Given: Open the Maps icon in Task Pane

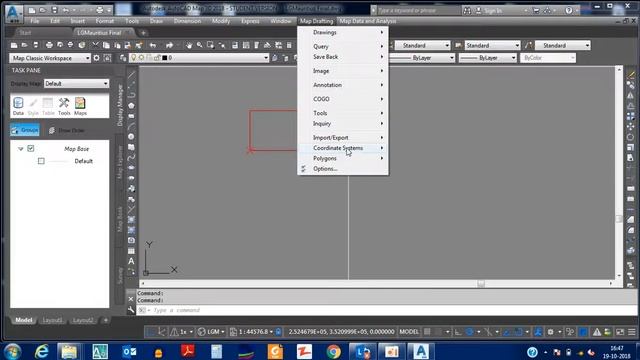Looking at the screenshot, I should pyautogui.click(x=80, y=106).
